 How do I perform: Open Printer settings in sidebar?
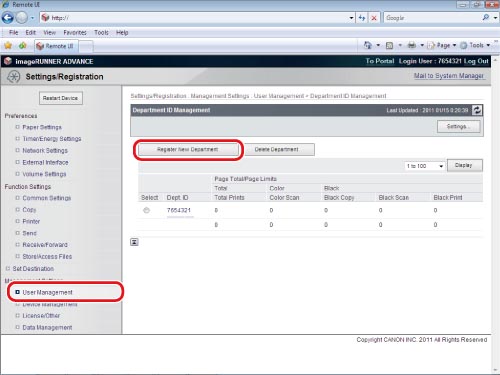(x=31, y=221)
